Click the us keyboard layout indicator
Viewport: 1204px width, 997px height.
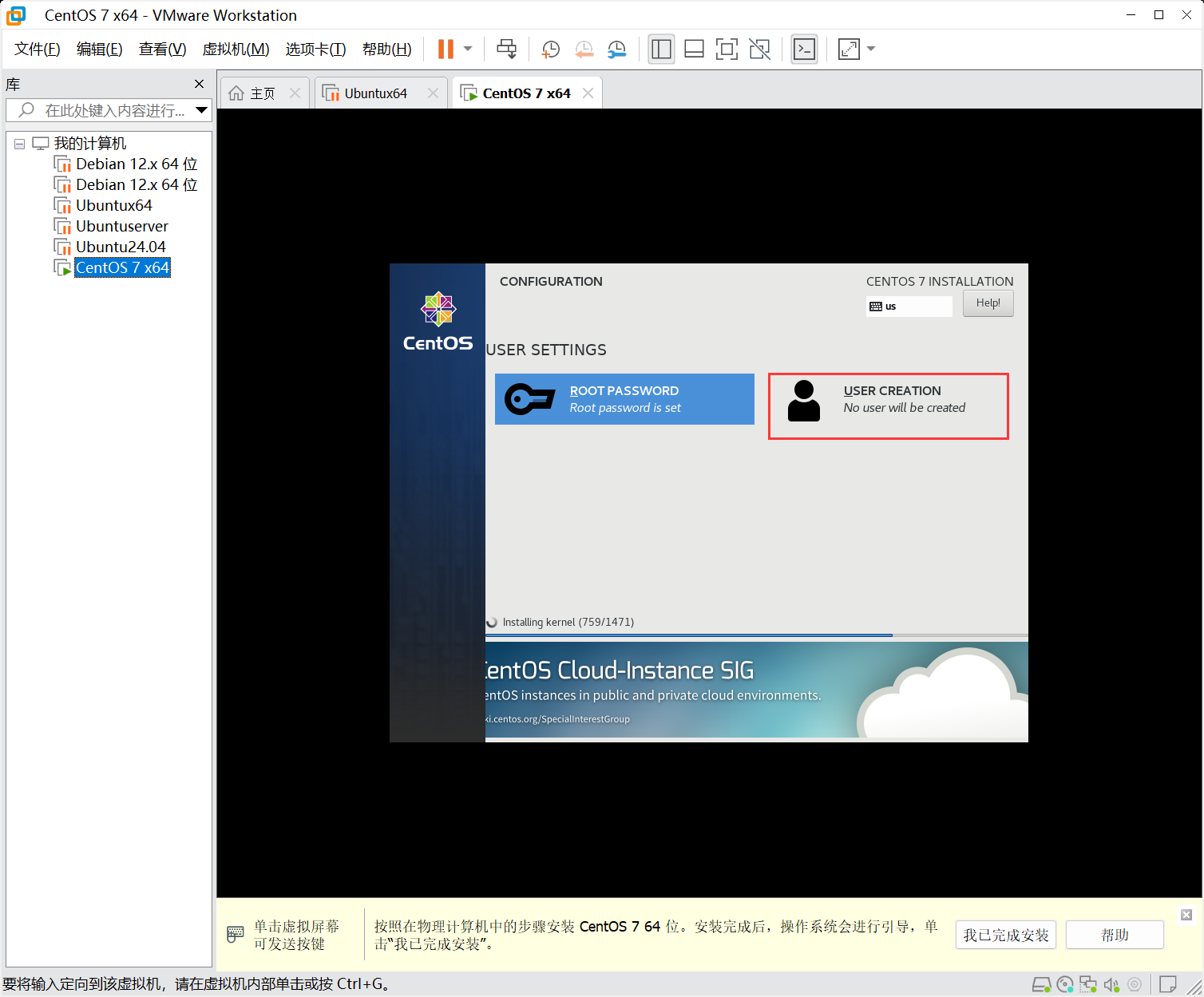(x=909, y=307)
